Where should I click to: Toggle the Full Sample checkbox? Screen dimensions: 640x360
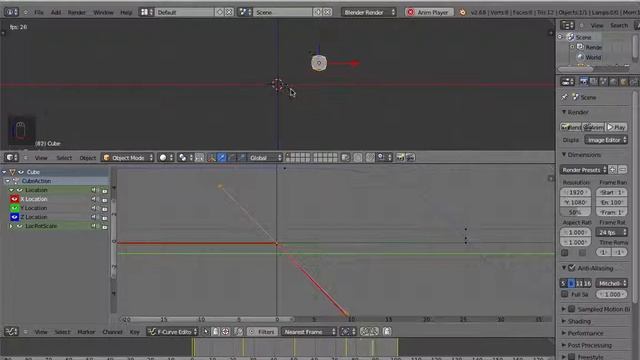pos(564,294)
